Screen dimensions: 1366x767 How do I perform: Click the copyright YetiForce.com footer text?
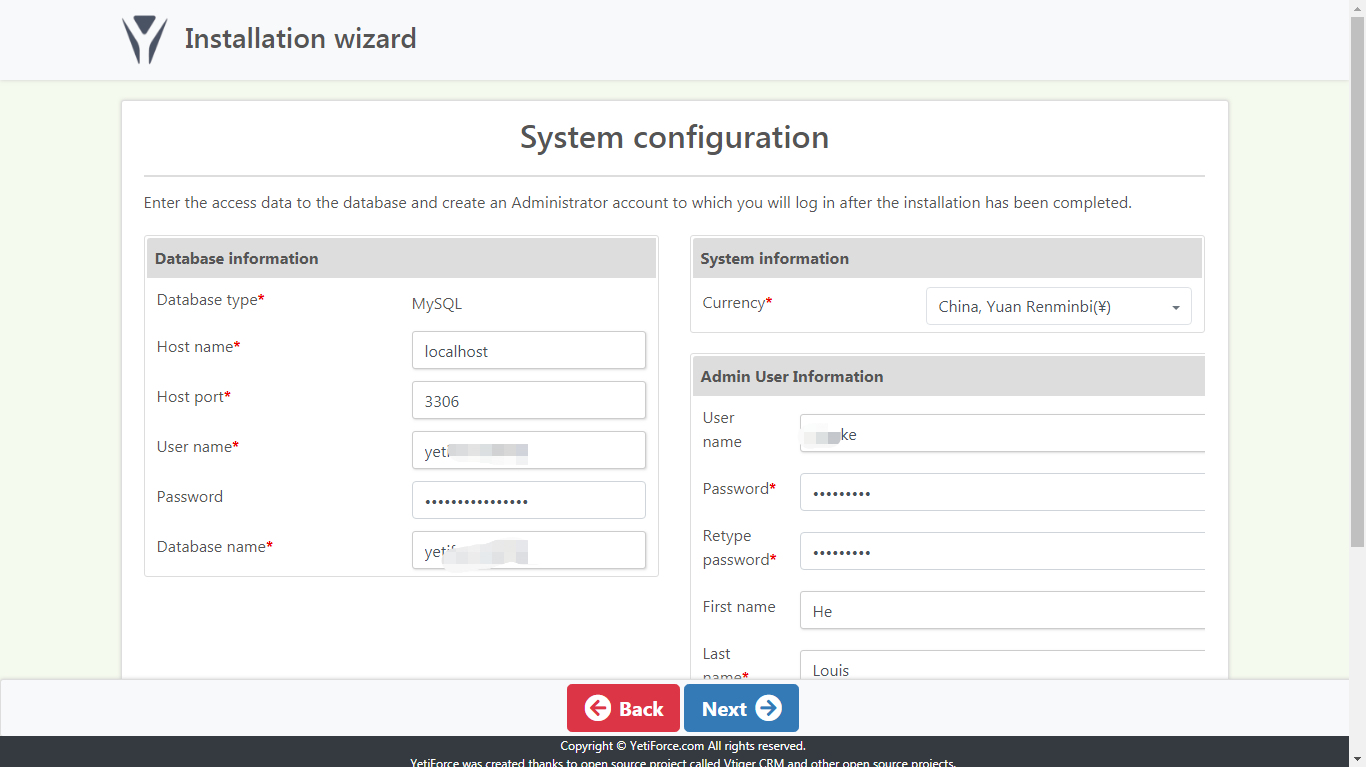point(682,746)
